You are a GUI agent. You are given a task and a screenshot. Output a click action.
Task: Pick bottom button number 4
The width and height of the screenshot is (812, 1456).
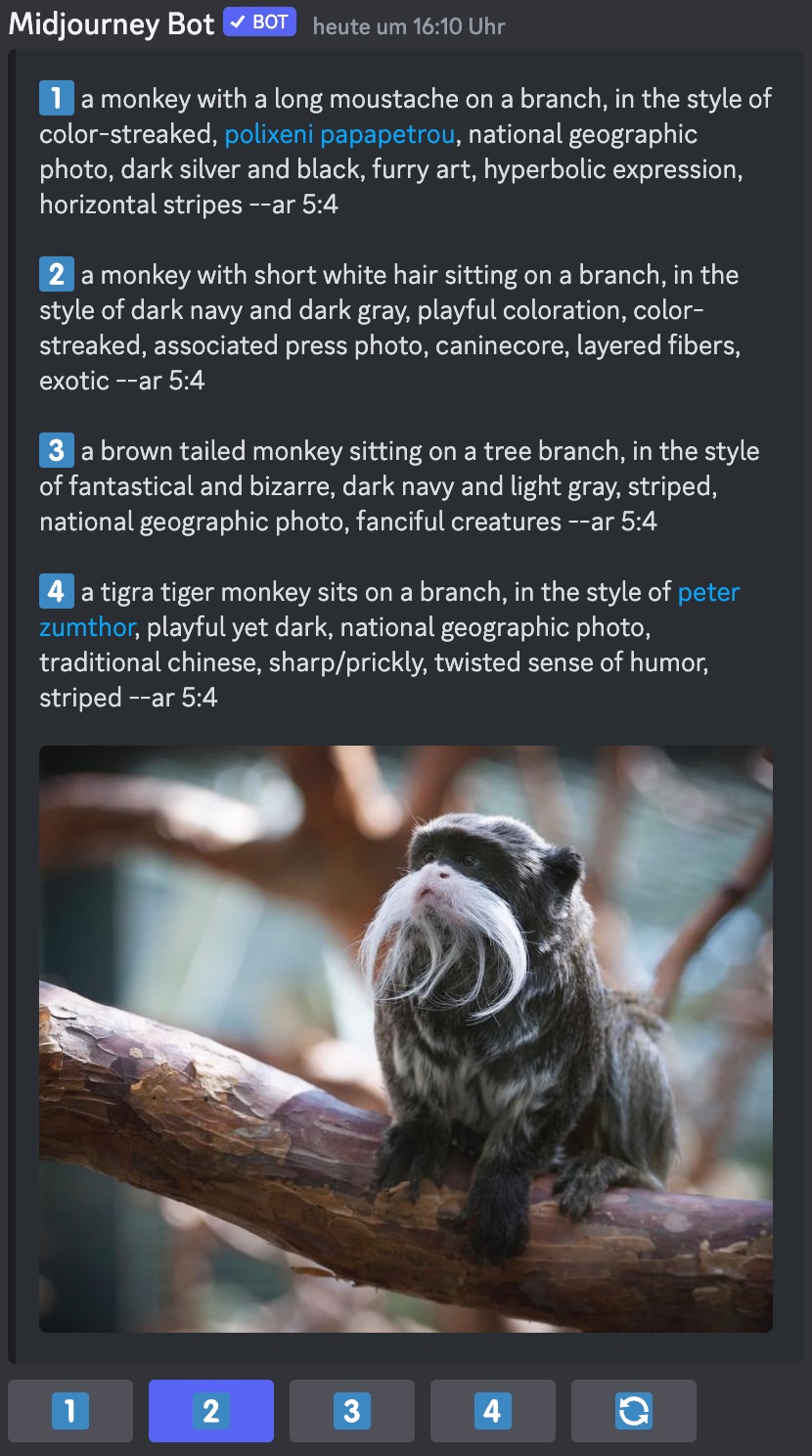click(492, 1410)
